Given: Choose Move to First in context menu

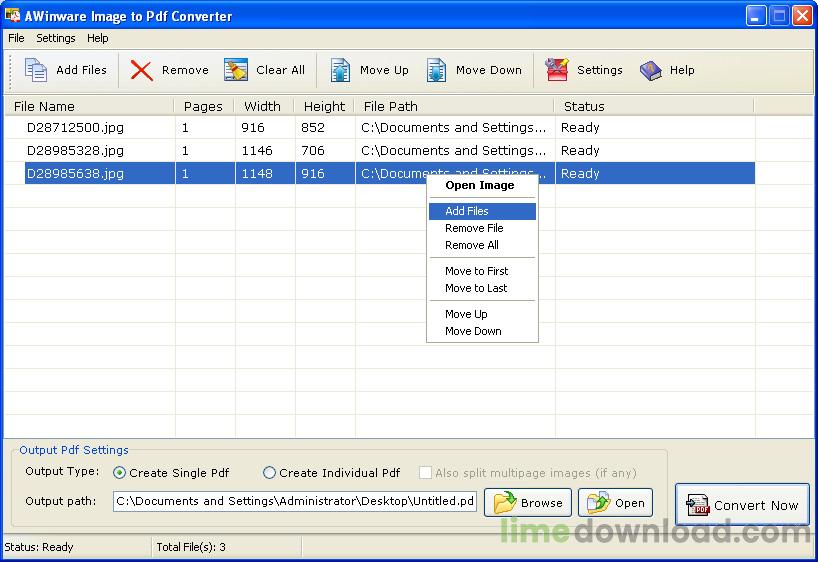Looking at the screenshot, I should tap(483, 271).
